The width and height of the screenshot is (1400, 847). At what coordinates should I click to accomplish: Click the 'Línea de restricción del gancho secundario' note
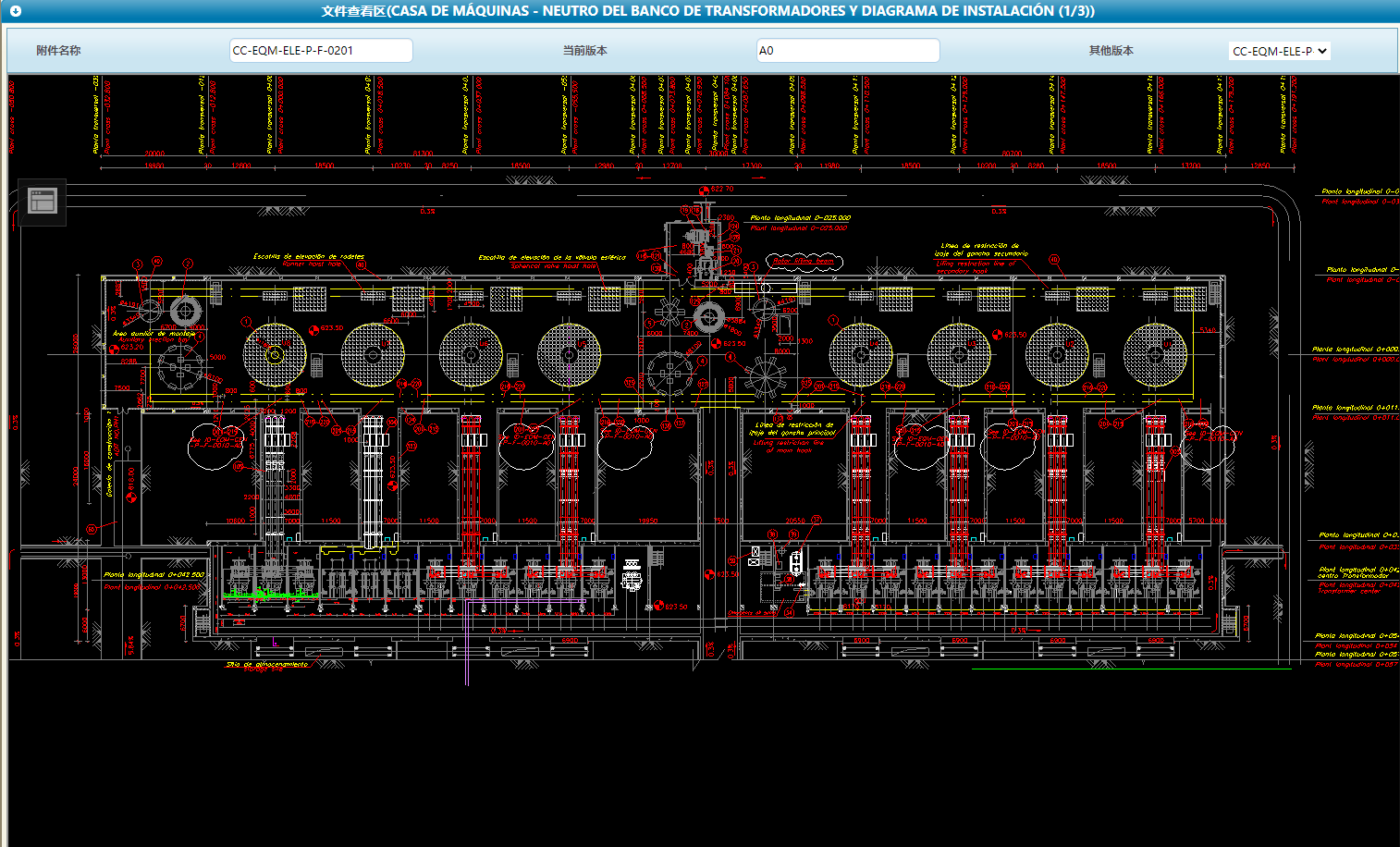980,250
